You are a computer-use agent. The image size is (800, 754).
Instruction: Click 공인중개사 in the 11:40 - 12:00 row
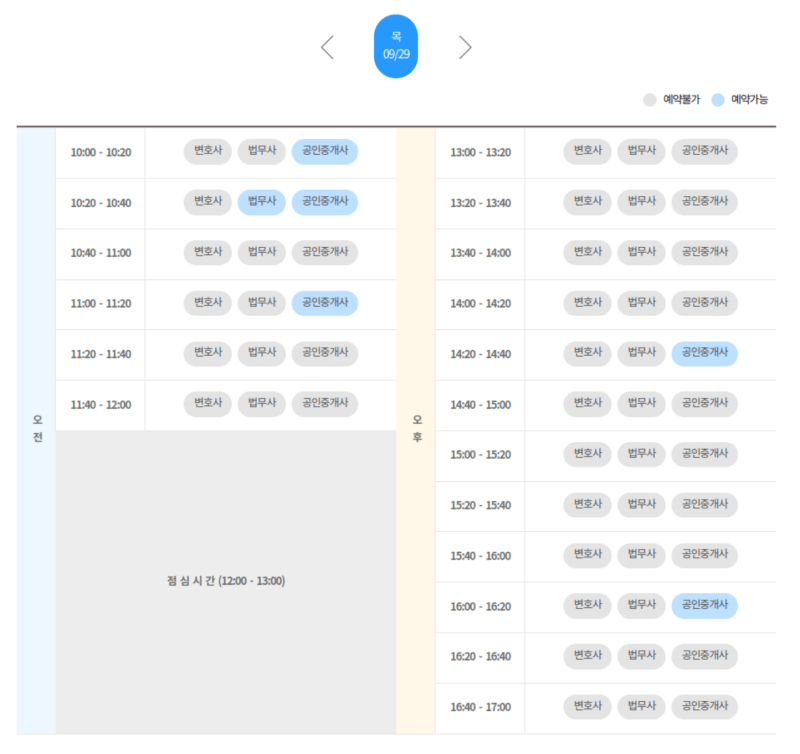coord(325,404)
